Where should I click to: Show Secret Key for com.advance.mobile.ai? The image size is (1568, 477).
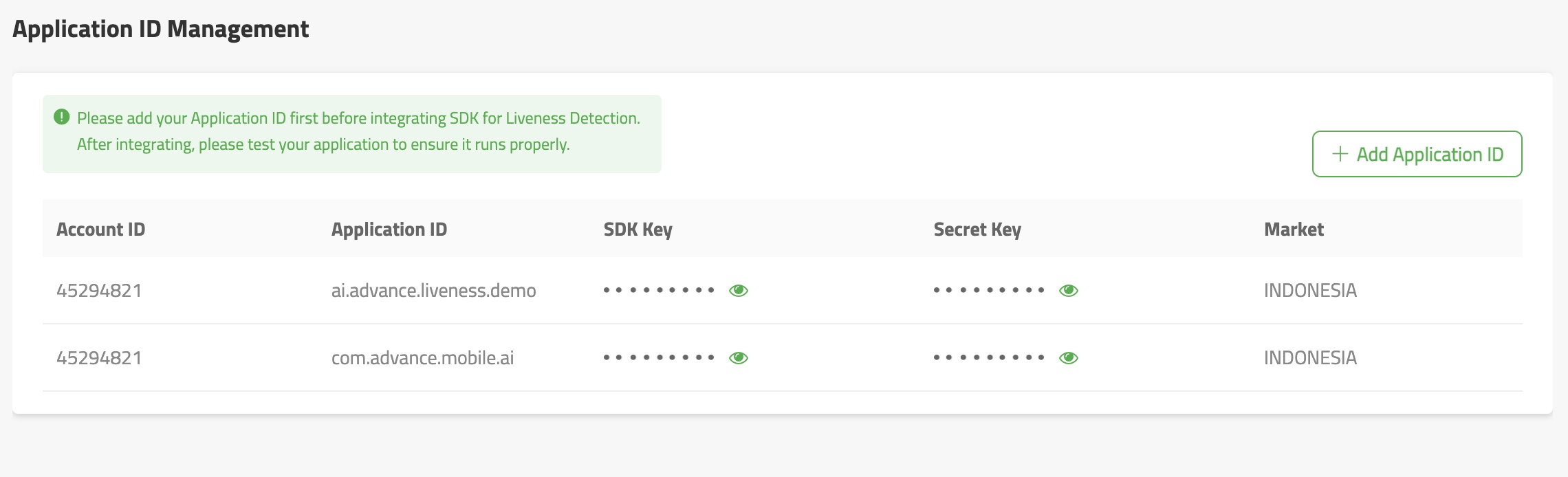[1069, 358]
